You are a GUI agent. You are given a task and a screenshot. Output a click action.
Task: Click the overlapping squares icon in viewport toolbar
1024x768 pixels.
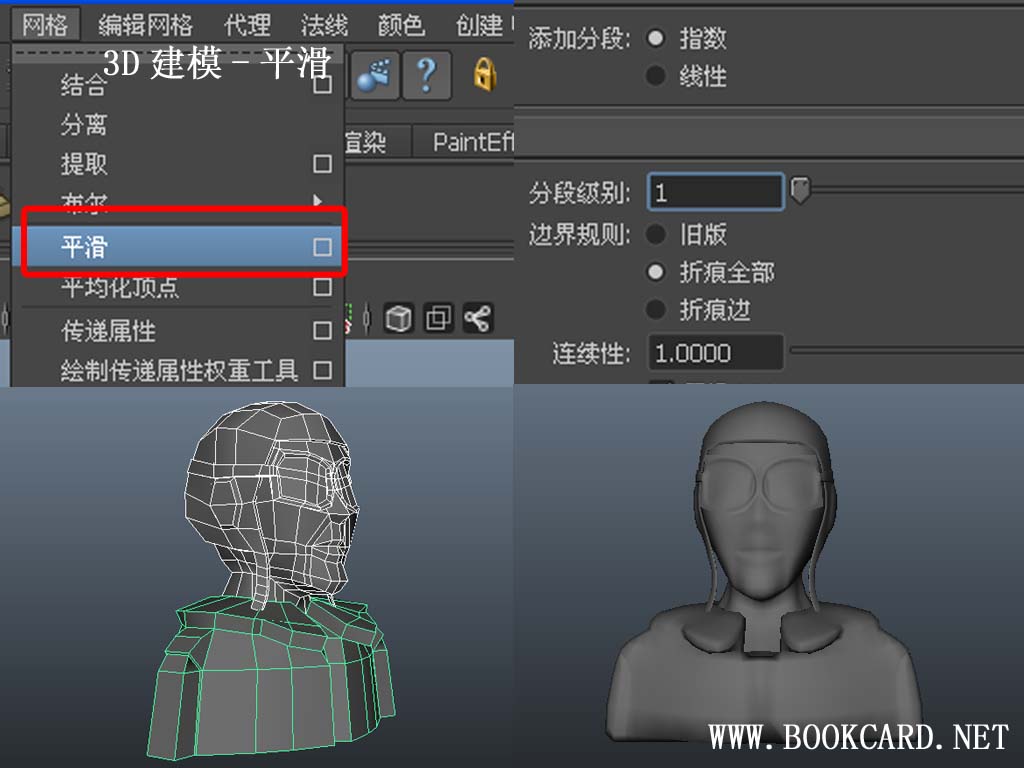click(x=438, y=319)
